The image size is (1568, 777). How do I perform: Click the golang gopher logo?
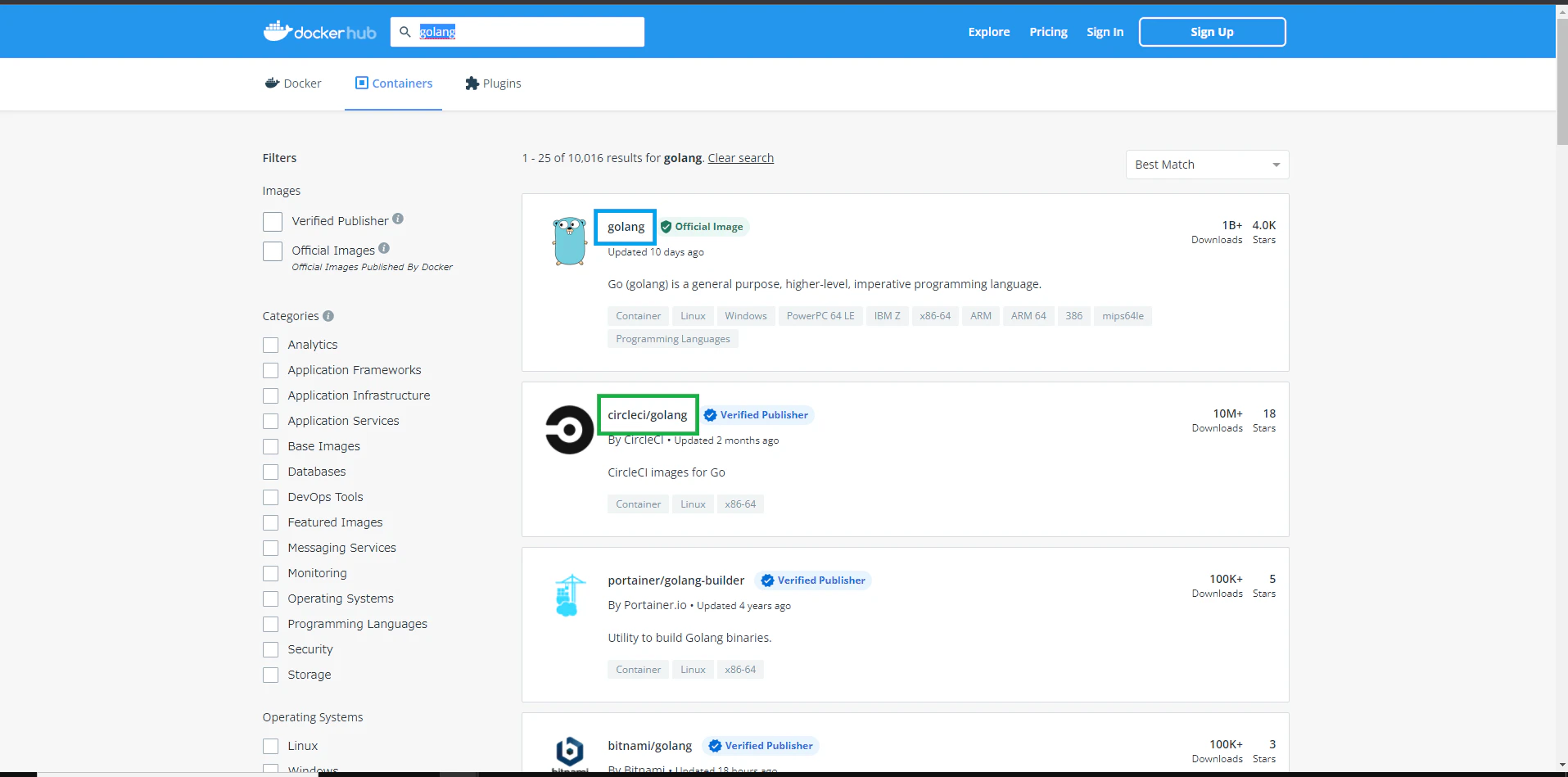[569, 241]
